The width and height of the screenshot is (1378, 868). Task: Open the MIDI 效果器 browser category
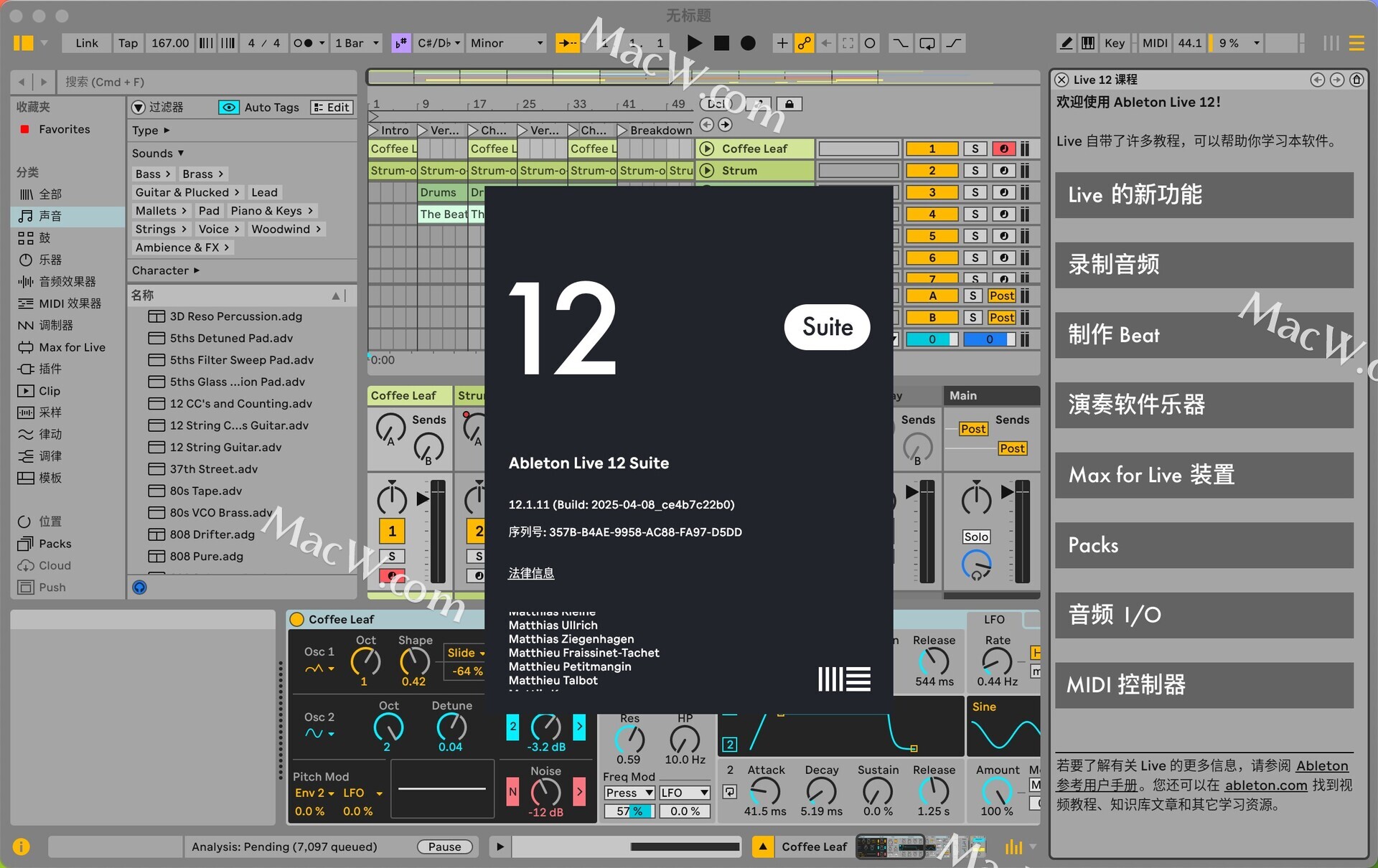pyautogui.click(x=69, y=303)
